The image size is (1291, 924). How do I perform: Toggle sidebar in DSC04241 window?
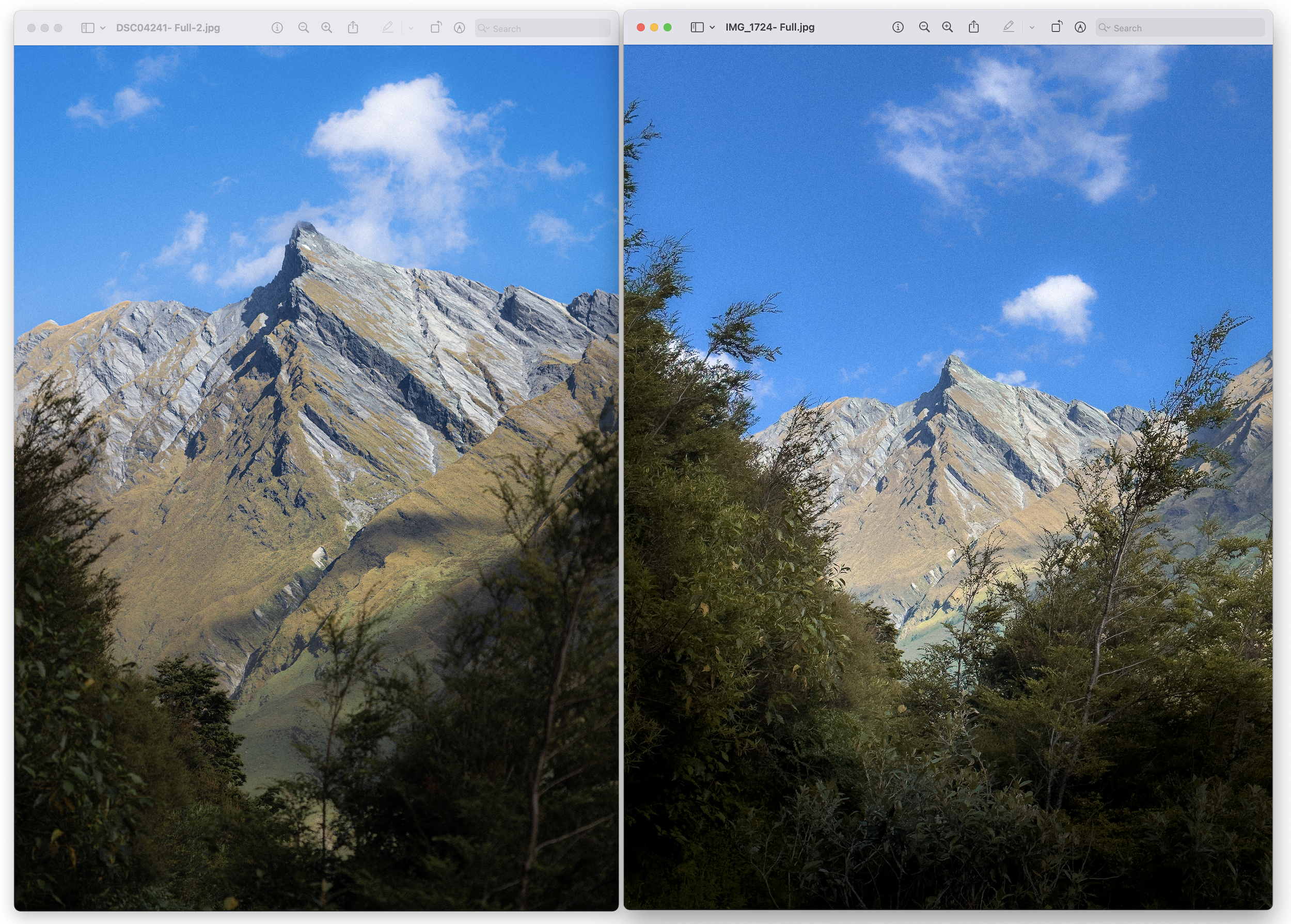[88, 28]
